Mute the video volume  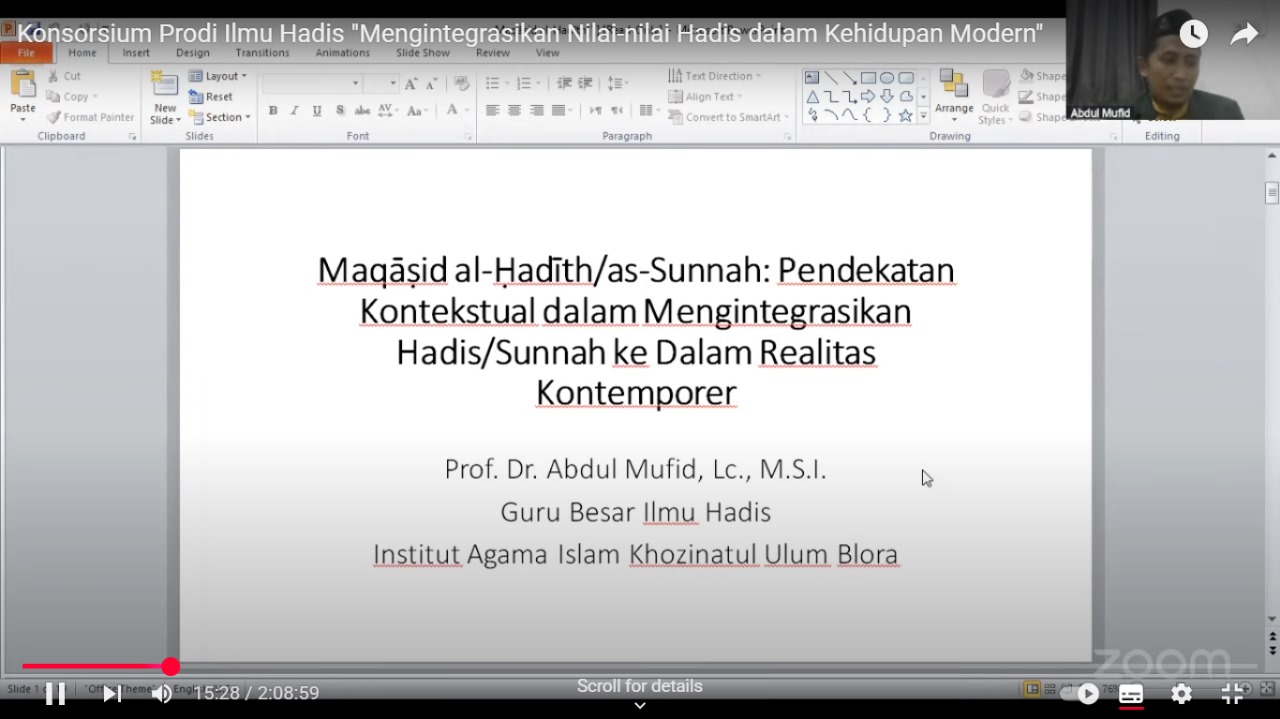162,693
